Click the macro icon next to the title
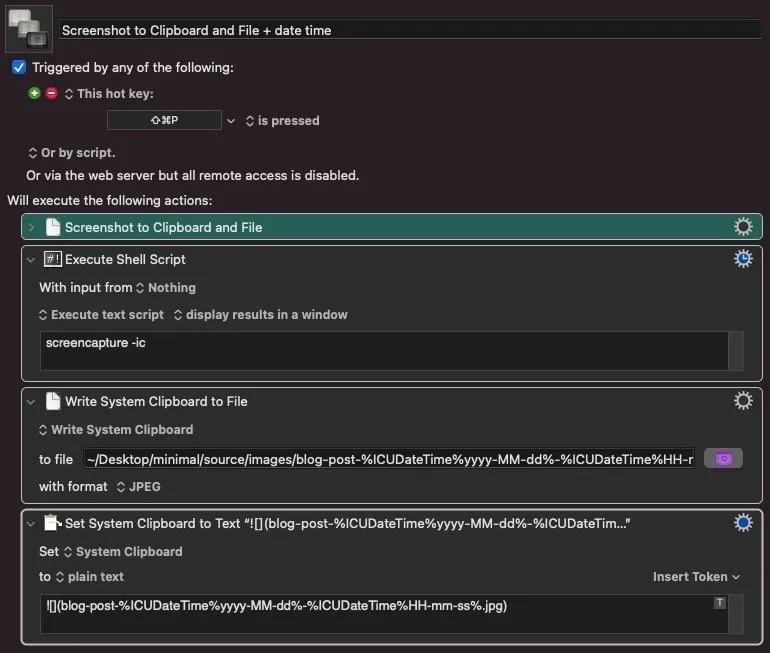 (x=29, y=29)
